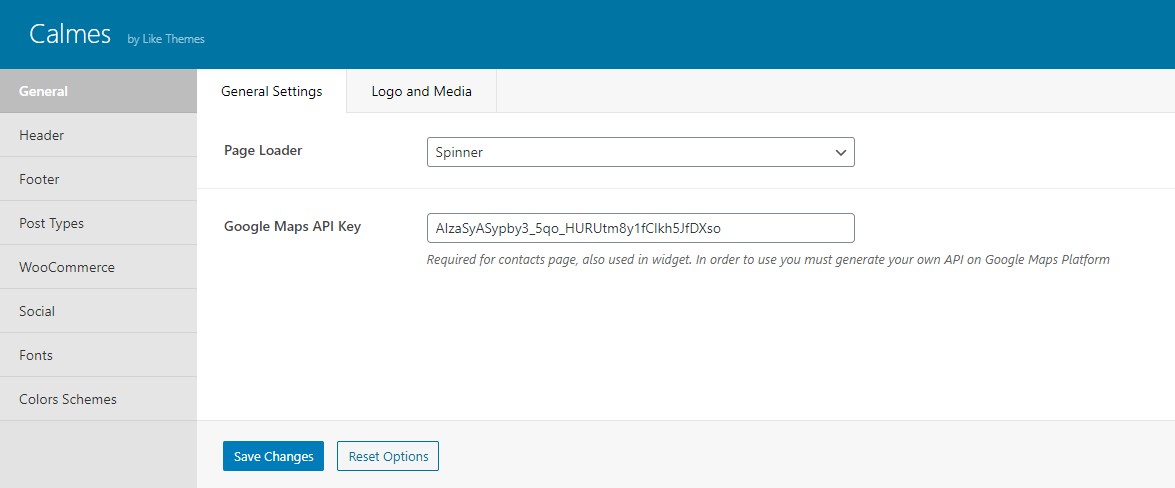Switch to the Logo and Media tab
The image size is (1175, 488).
pyautogui.click(x=422, y=91)
